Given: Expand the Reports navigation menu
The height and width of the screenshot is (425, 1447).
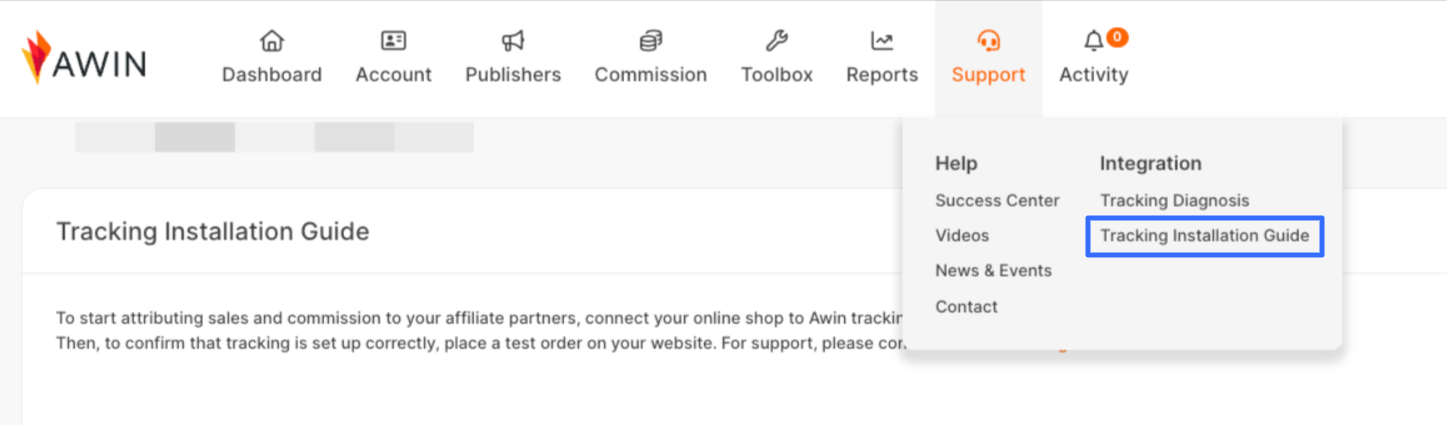Looking at the screenshot, I should tap(882, 75).
